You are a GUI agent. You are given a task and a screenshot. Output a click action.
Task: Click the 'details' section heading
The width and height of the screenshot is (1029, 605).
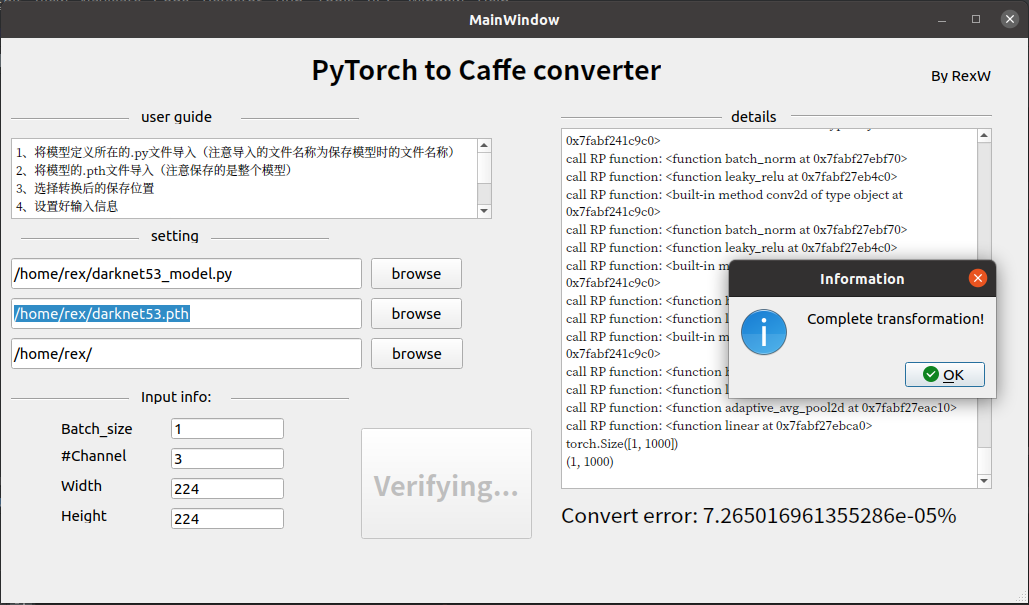[x=753, y=117]
